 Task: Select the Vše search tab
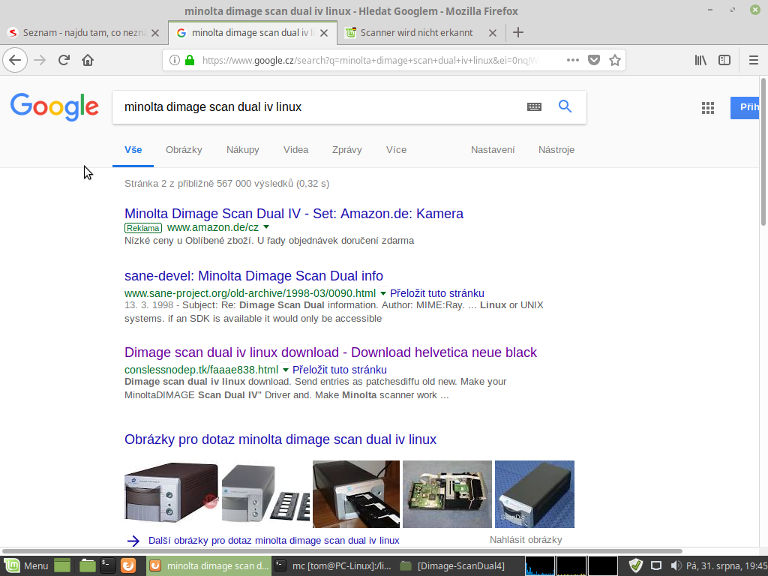tap(133, 150)
